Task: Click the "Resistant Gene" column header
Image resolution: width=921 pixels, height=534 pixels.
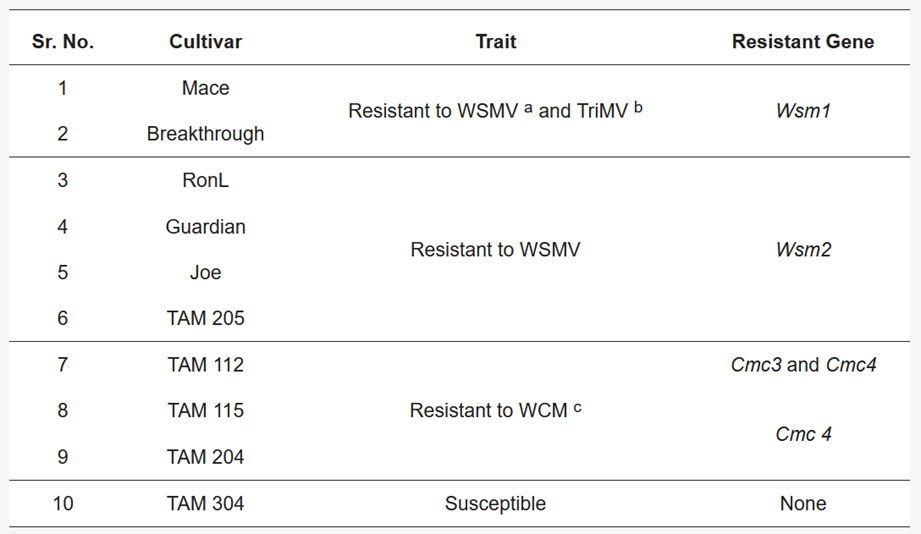Action: pyautogui.click(x=803, y=41)
